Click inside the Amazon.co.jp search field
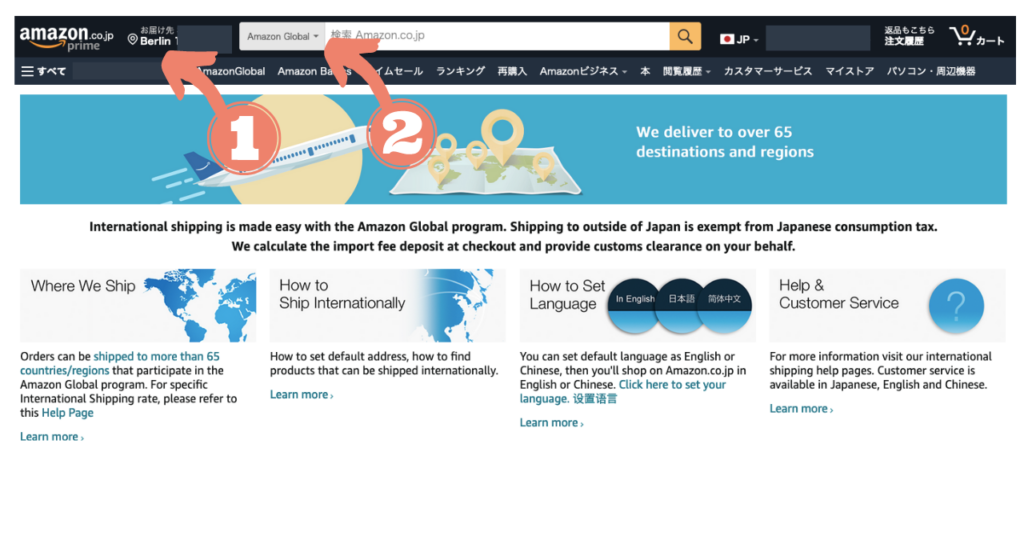 [497, 37]
